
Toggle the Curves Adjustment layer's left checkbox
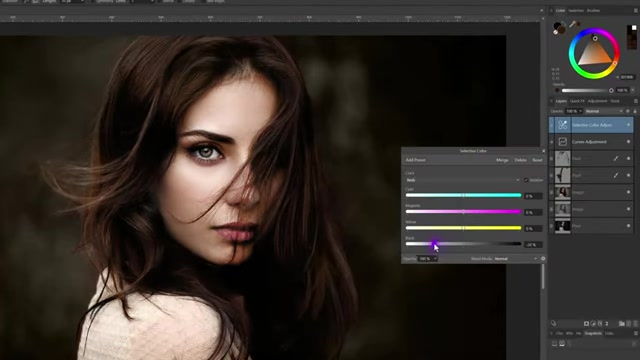(x=551, y=142)
